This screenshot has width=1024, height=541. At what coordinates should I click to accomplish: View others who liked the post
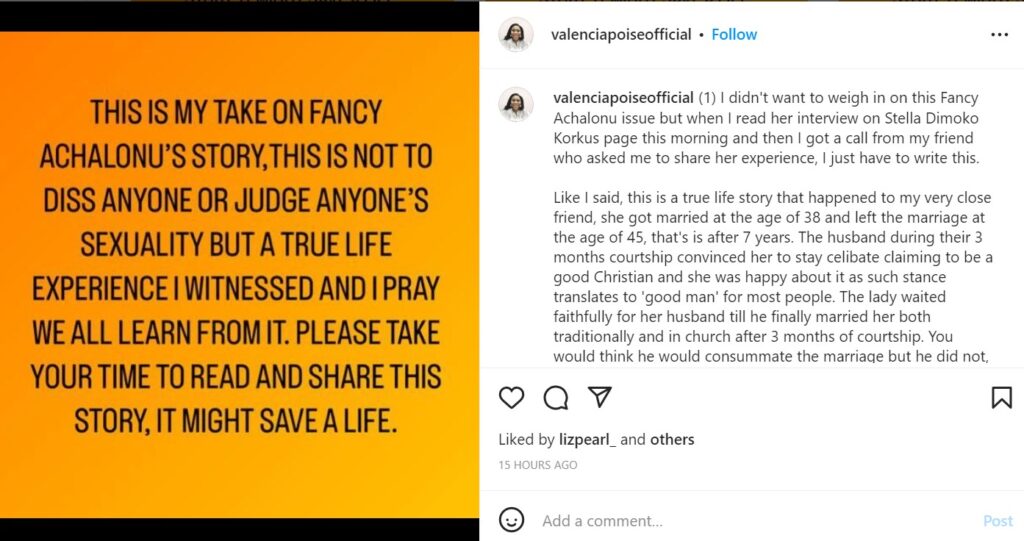tap(672, 439)
